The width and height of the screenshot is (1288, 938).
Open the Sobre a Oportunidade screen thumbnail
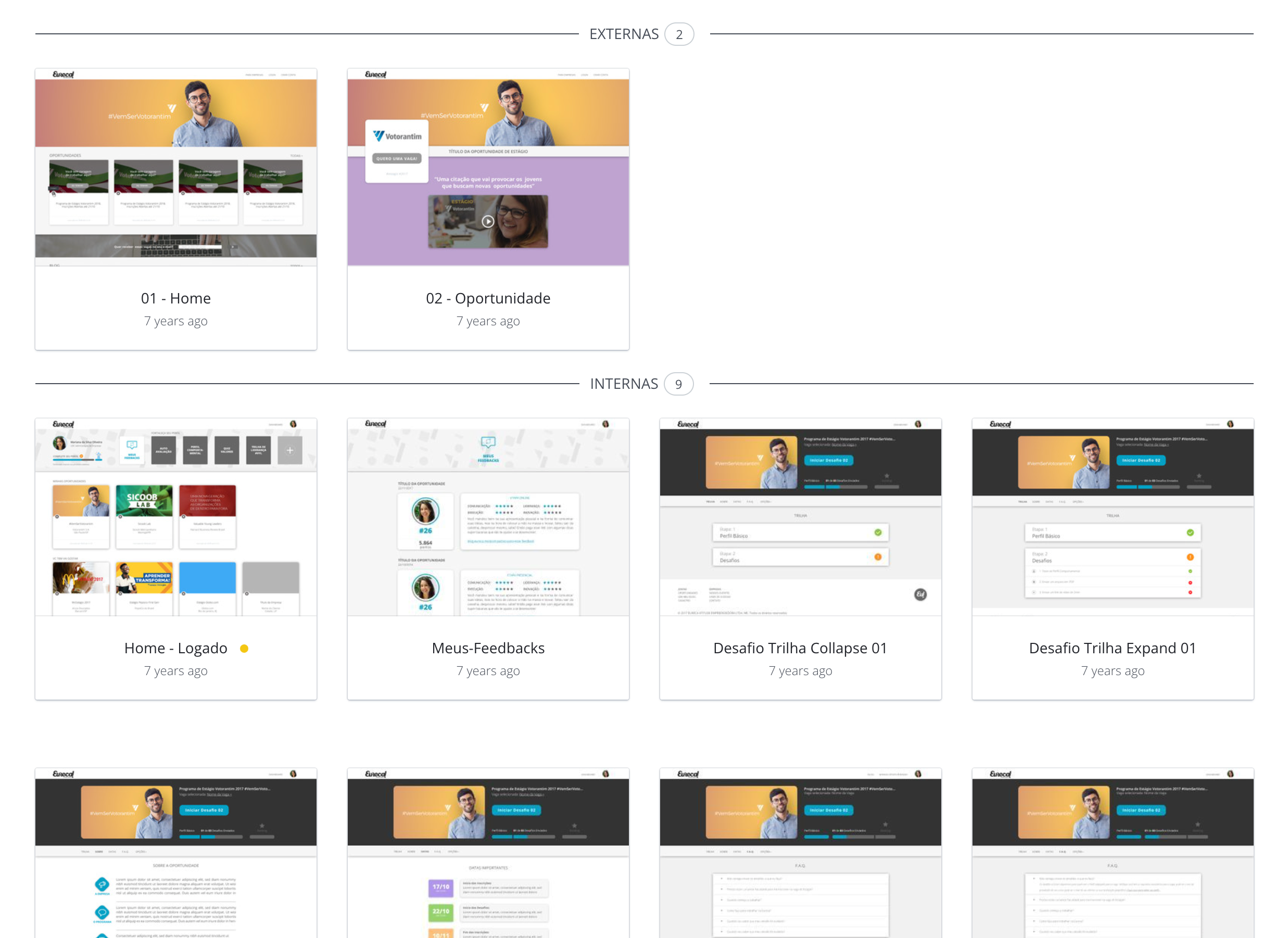click(176, 853)
